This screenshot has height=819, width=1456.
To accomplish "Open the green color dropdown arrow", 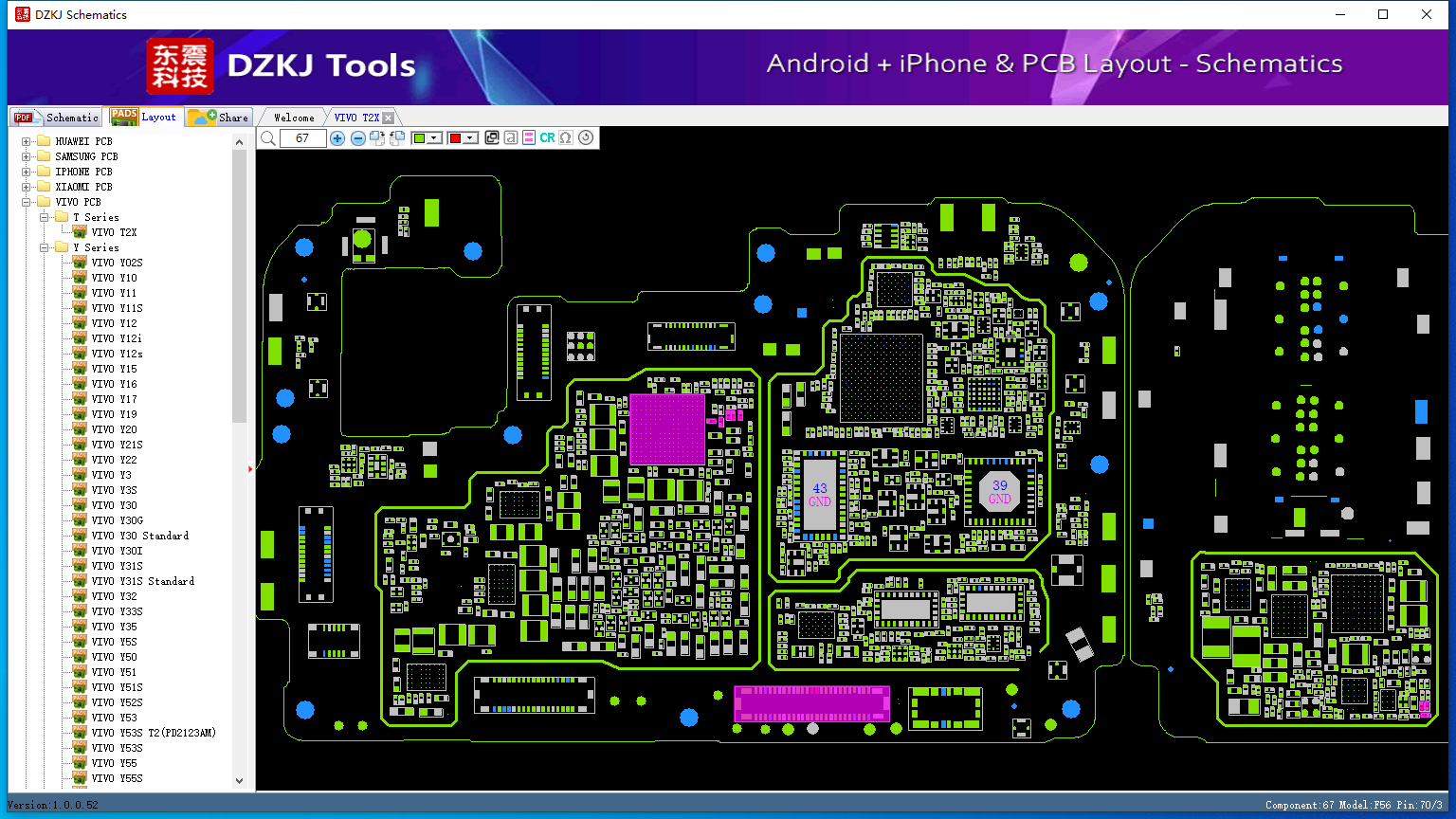I will click(435, 138).
